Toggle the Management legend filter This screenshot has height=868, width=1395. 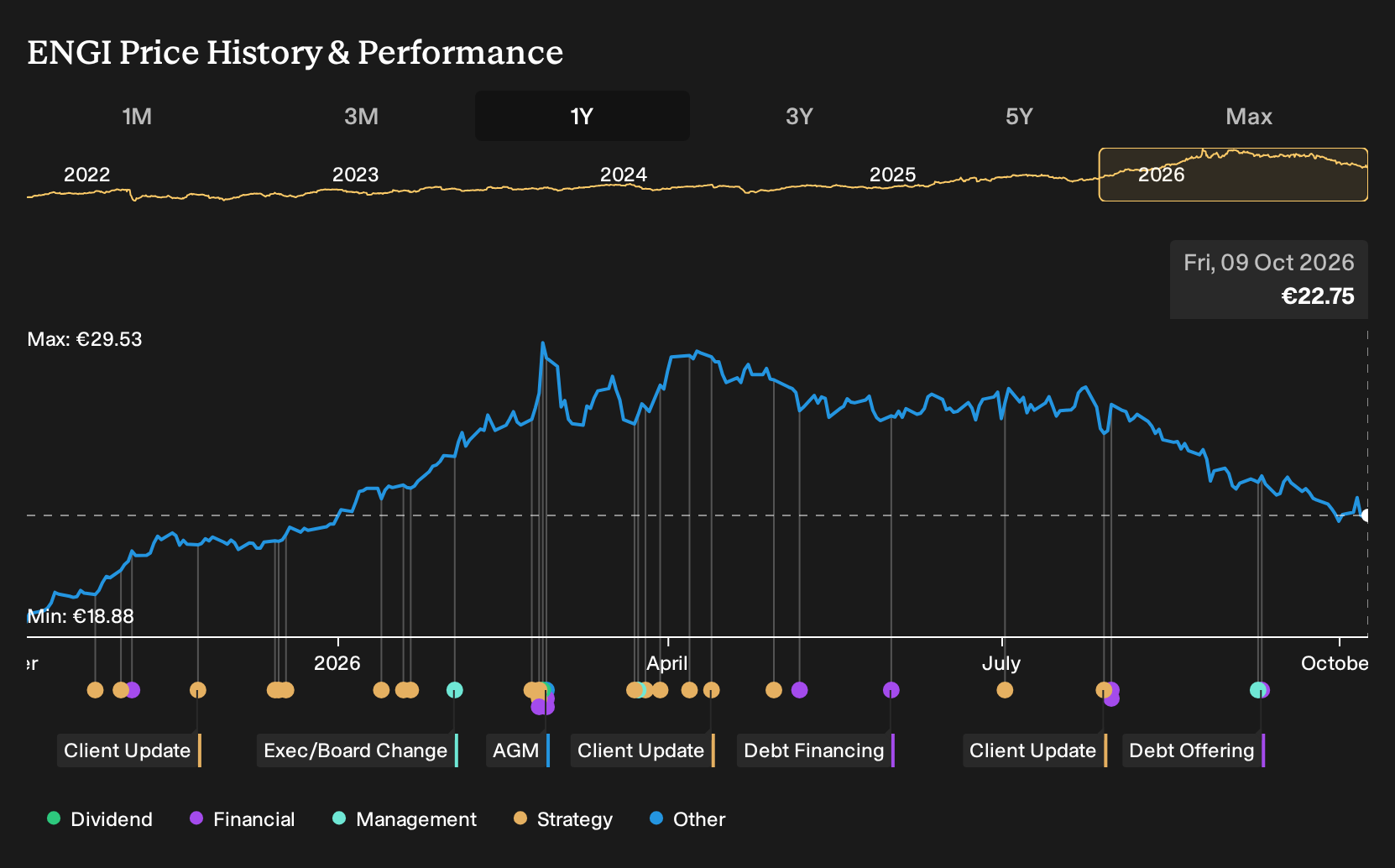tap(405, 819)
